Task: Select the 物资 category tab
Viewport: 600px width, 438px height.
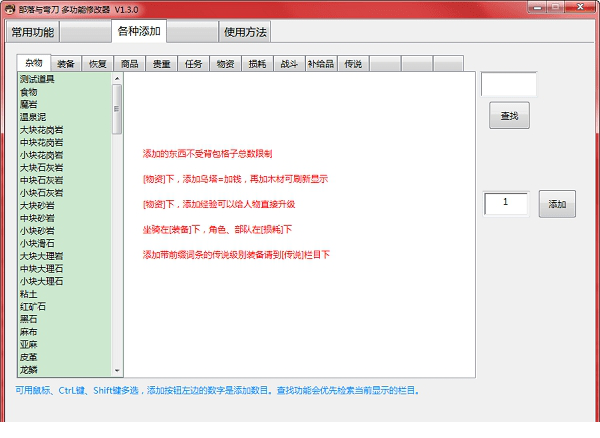Action: (x=225, y=64)
